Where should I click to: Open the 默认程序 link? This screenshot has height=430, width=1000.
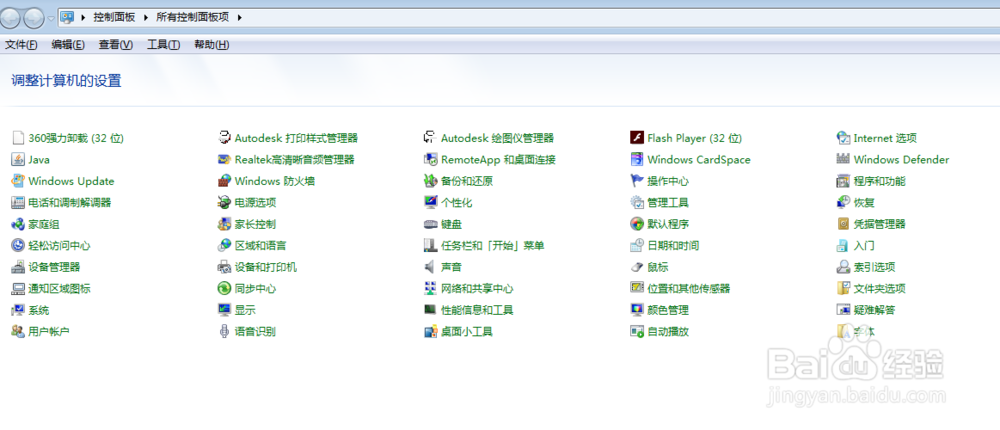coord(668,225)
